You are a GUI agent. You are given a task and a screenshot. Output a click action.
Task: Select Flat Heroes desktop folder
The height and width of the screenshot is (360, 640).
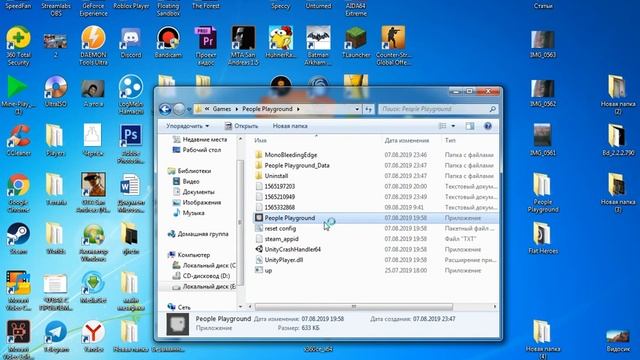pyautogui.click(x=542, y=238)
